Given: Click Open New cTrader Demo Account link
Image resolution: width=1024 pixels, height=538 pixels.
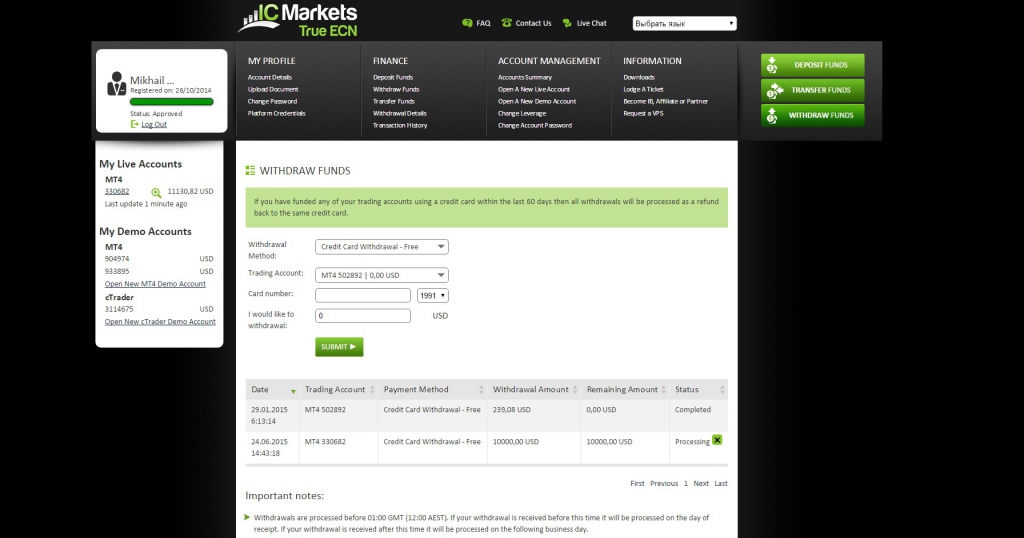Looking at the screenshot, I should (x=160, y=321).
